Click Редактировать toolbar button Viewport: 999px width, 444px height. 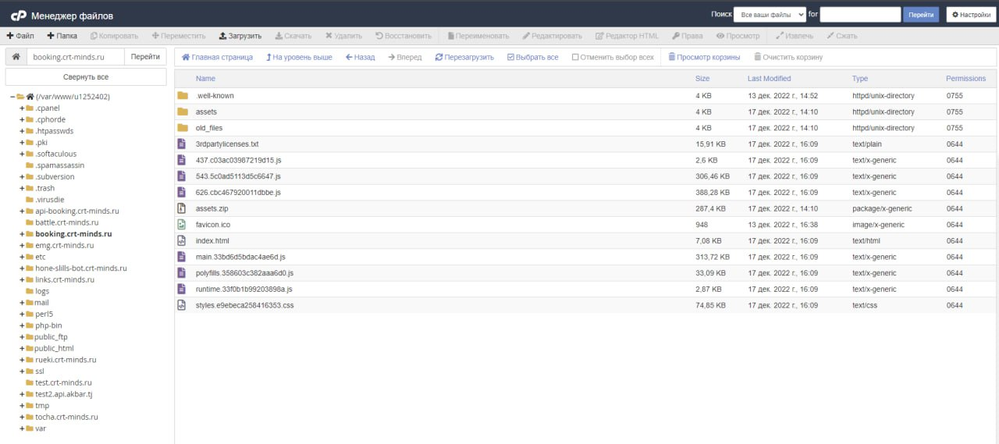pyautogui.click(x=552, y=36)
